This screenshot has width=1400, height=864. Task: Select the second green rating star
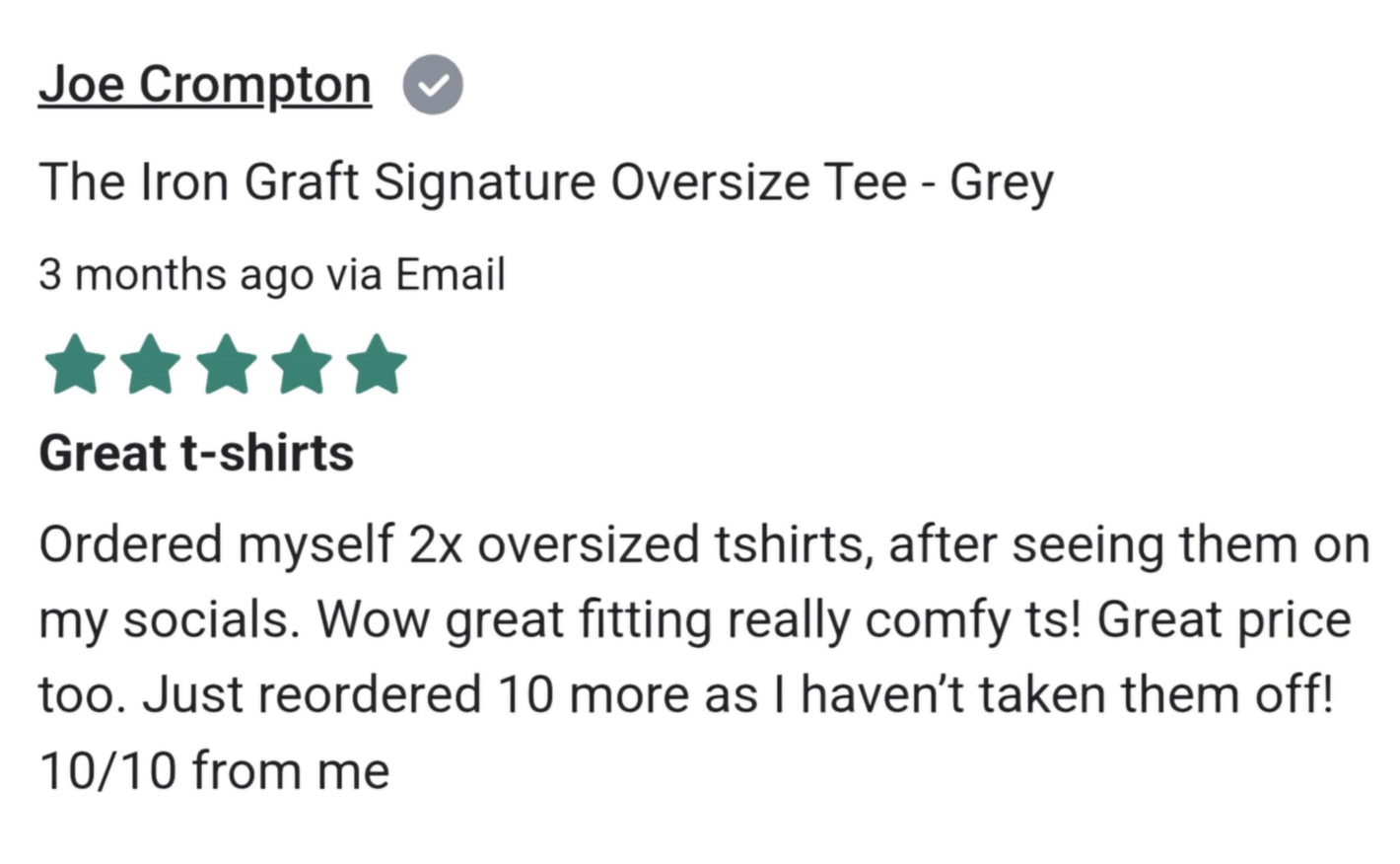[151, 364]
